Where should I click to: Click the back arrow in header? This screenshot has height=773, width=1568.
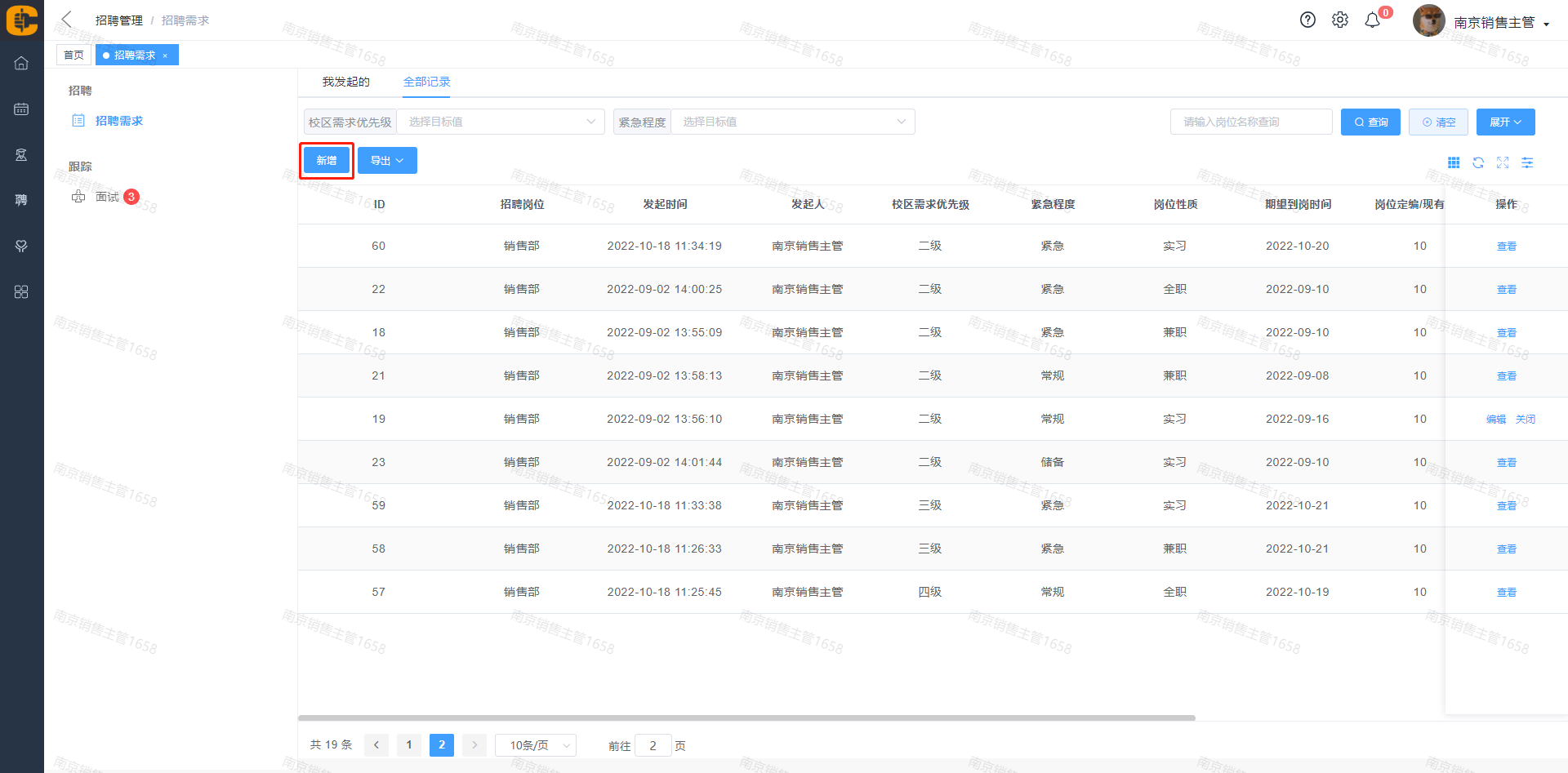pos(67,20)
